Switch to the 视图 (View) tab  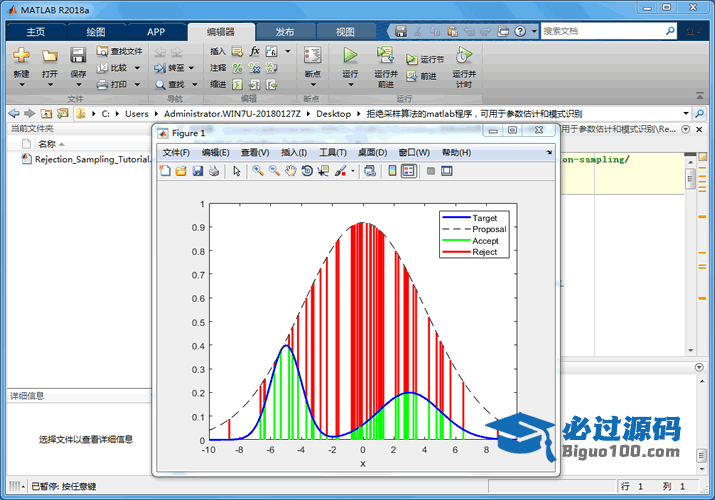tap(345, 32)
